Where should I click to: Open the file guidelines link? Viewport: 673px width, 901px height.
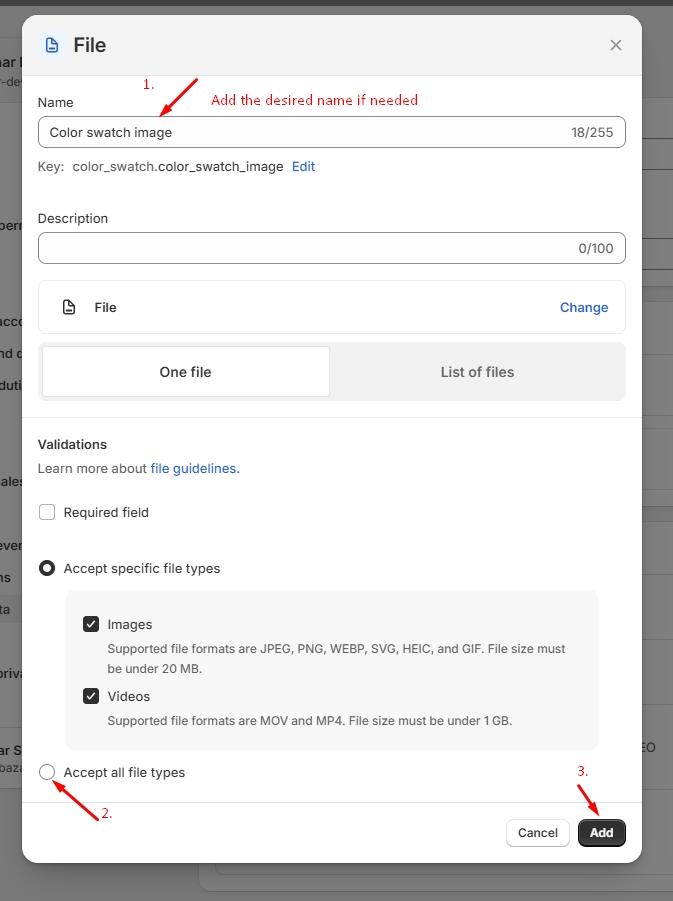tap(194, 468)
